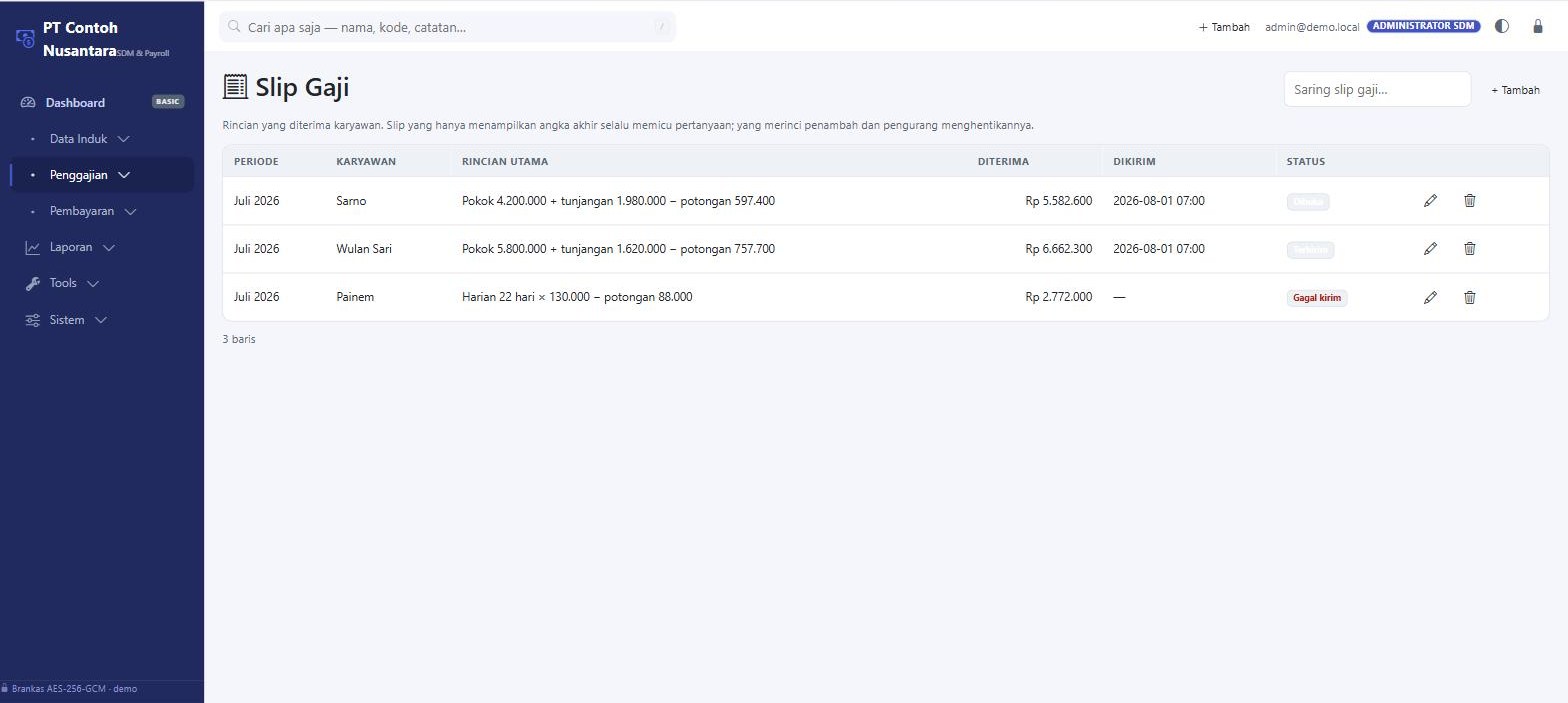Open the Laporan menu label
The height and width of the screenshot is (703, 1568).
point(71,247)
